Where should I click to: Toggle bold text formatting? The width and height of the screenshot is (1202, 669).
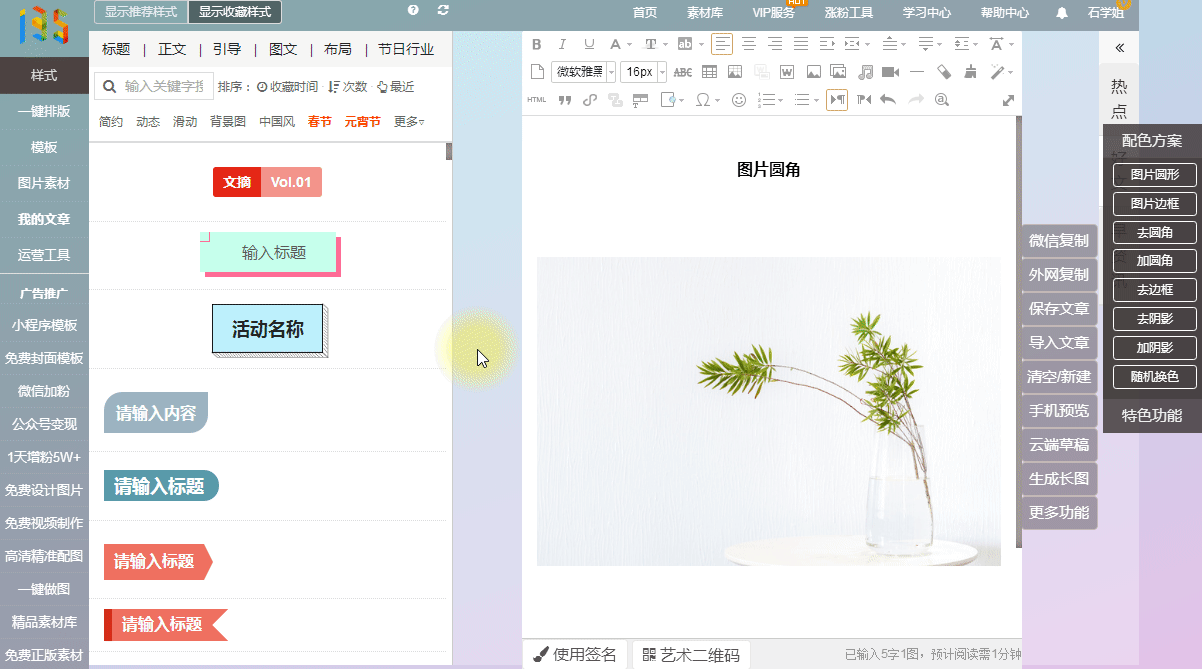click(536, 44)
